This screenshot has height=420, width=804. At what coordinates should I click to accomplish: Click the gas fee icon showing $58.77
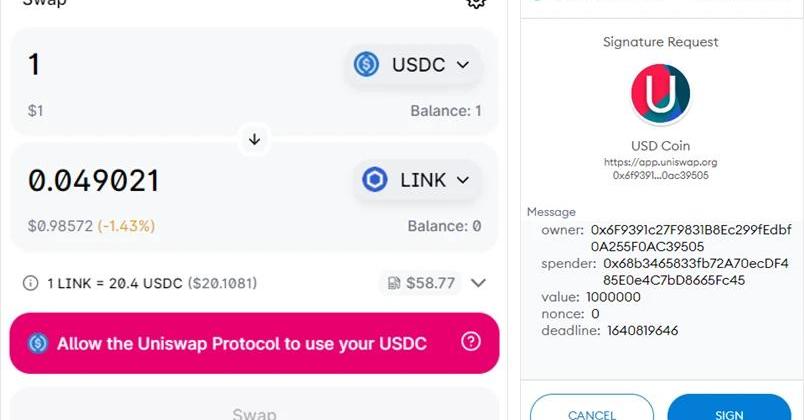(x=394, y=283)
